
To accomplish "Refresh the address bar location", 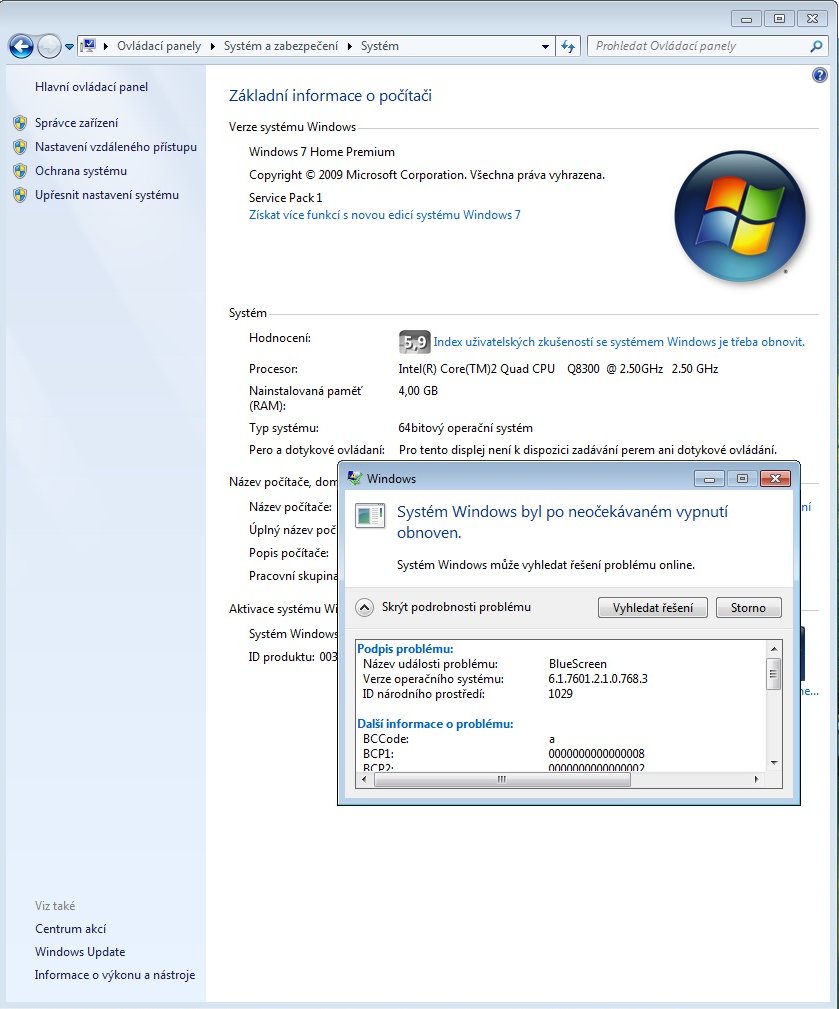I will click(568, 46).
